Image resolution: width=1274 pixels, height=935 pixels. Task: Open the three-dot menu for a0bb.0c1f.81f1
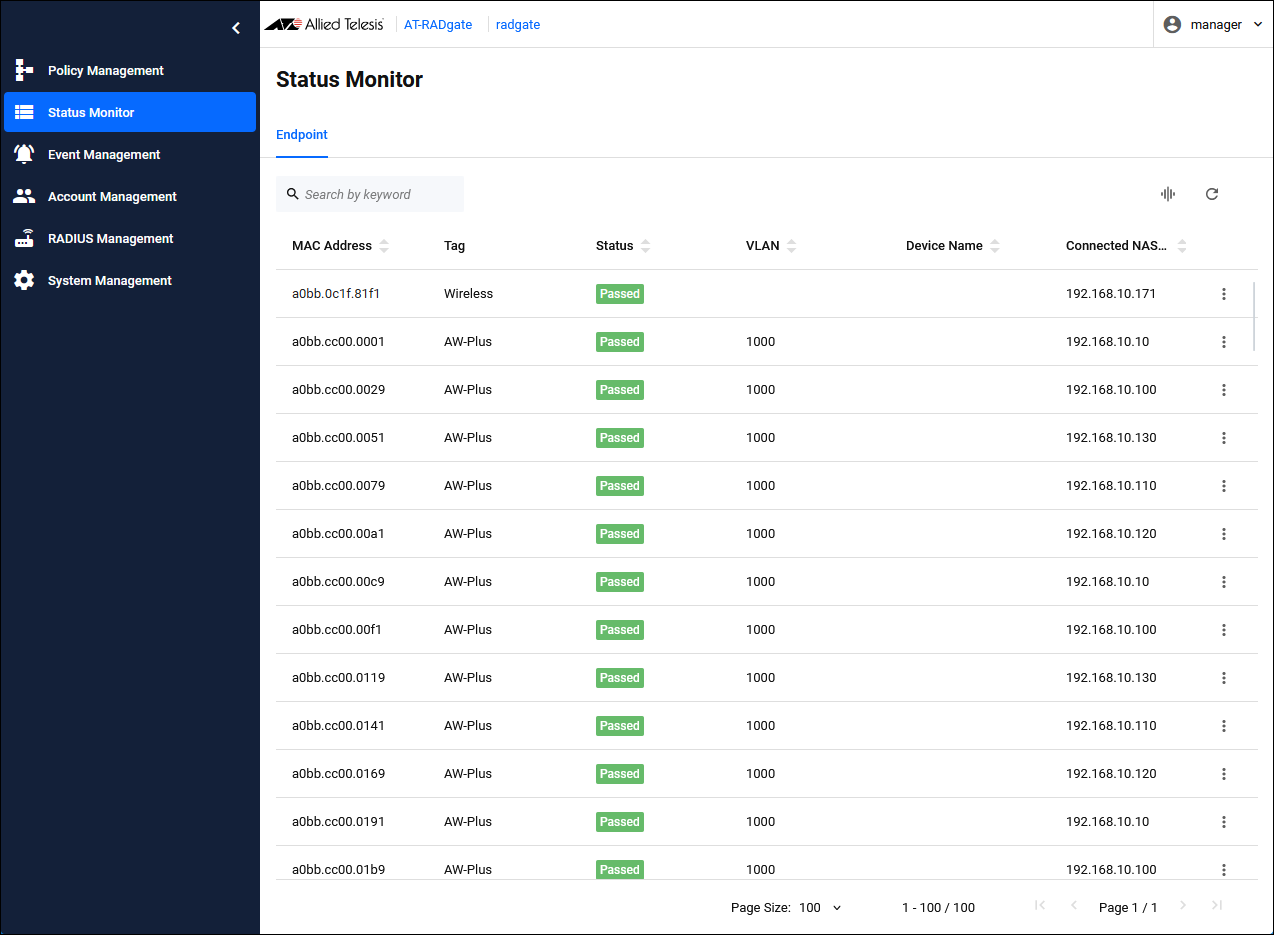pos(1223,294)
